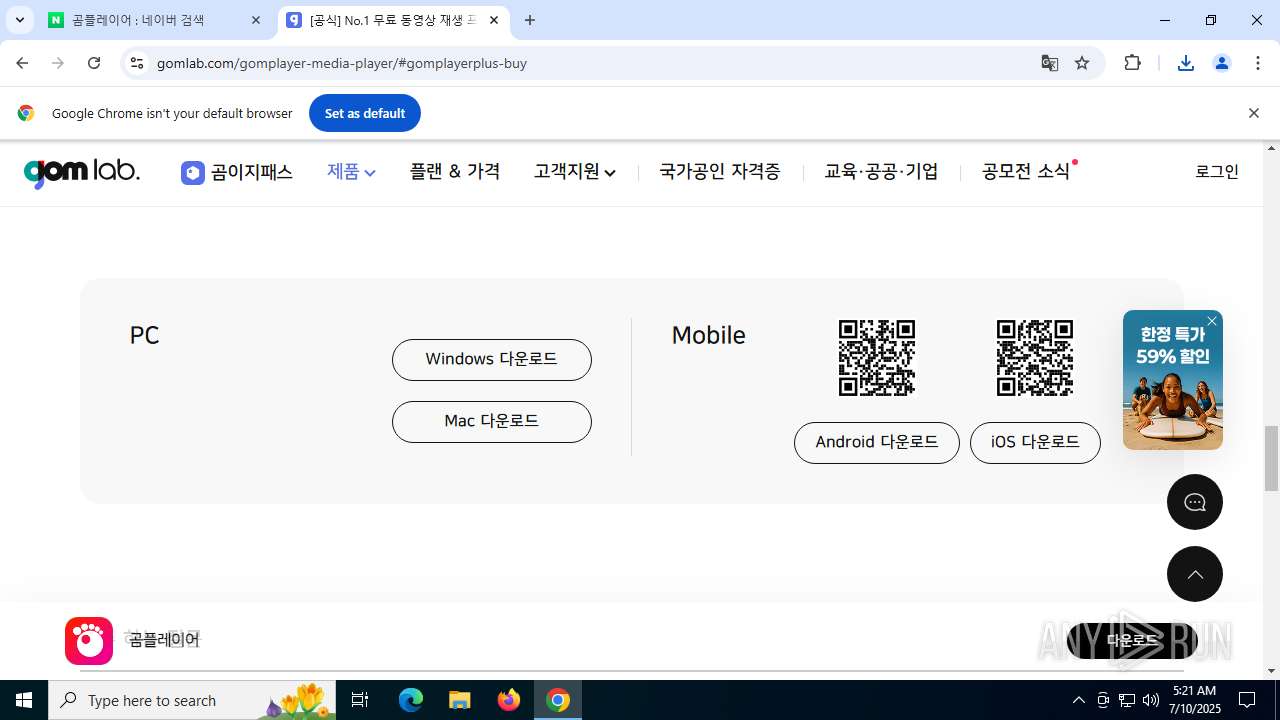Open the Chrome profile icon
The width and height of the screenshot is (1280, 720).
click(1222, 63)
